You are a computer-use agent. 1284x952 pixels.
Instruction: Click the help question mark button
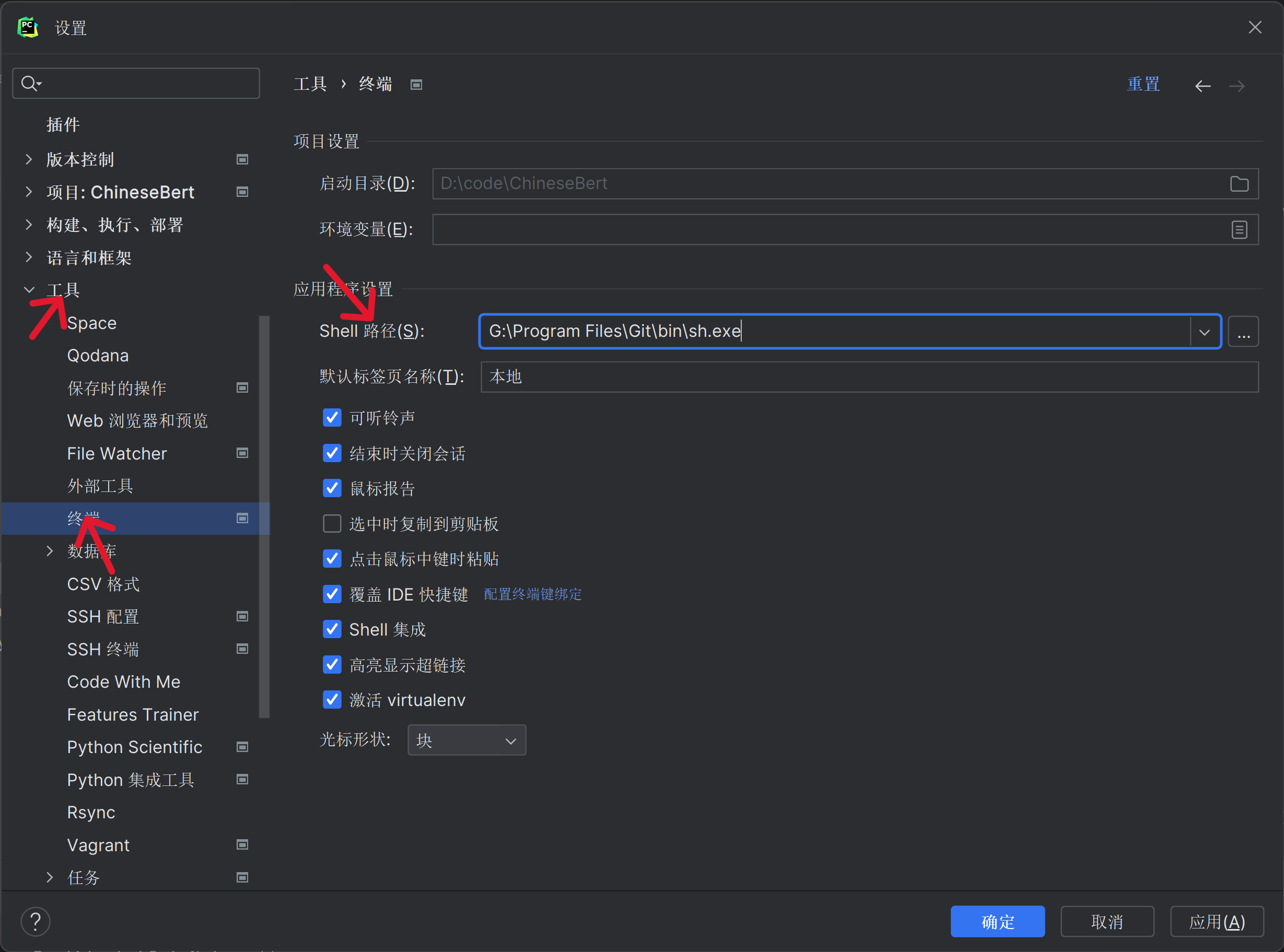point(35,922)
